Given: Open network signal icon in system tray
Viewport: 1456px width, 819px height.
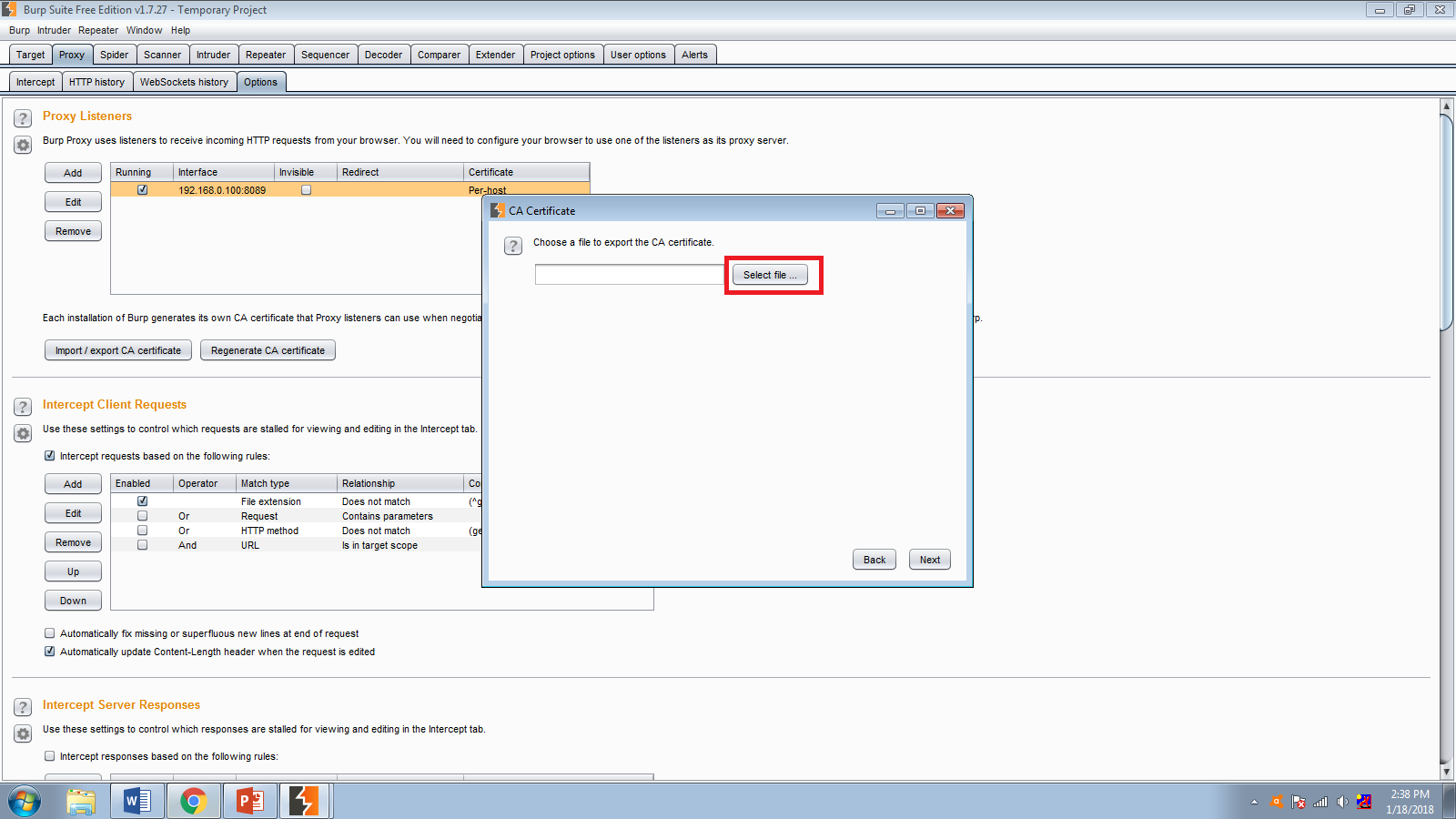Looking at the screenshot, I should coord(1320,802).
